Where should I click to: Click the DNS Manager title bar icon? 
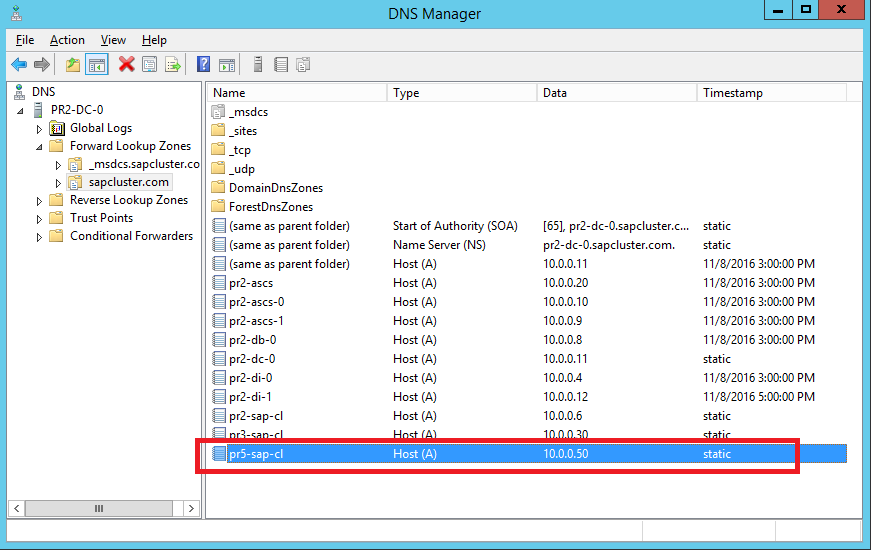[x=16, y=12]
